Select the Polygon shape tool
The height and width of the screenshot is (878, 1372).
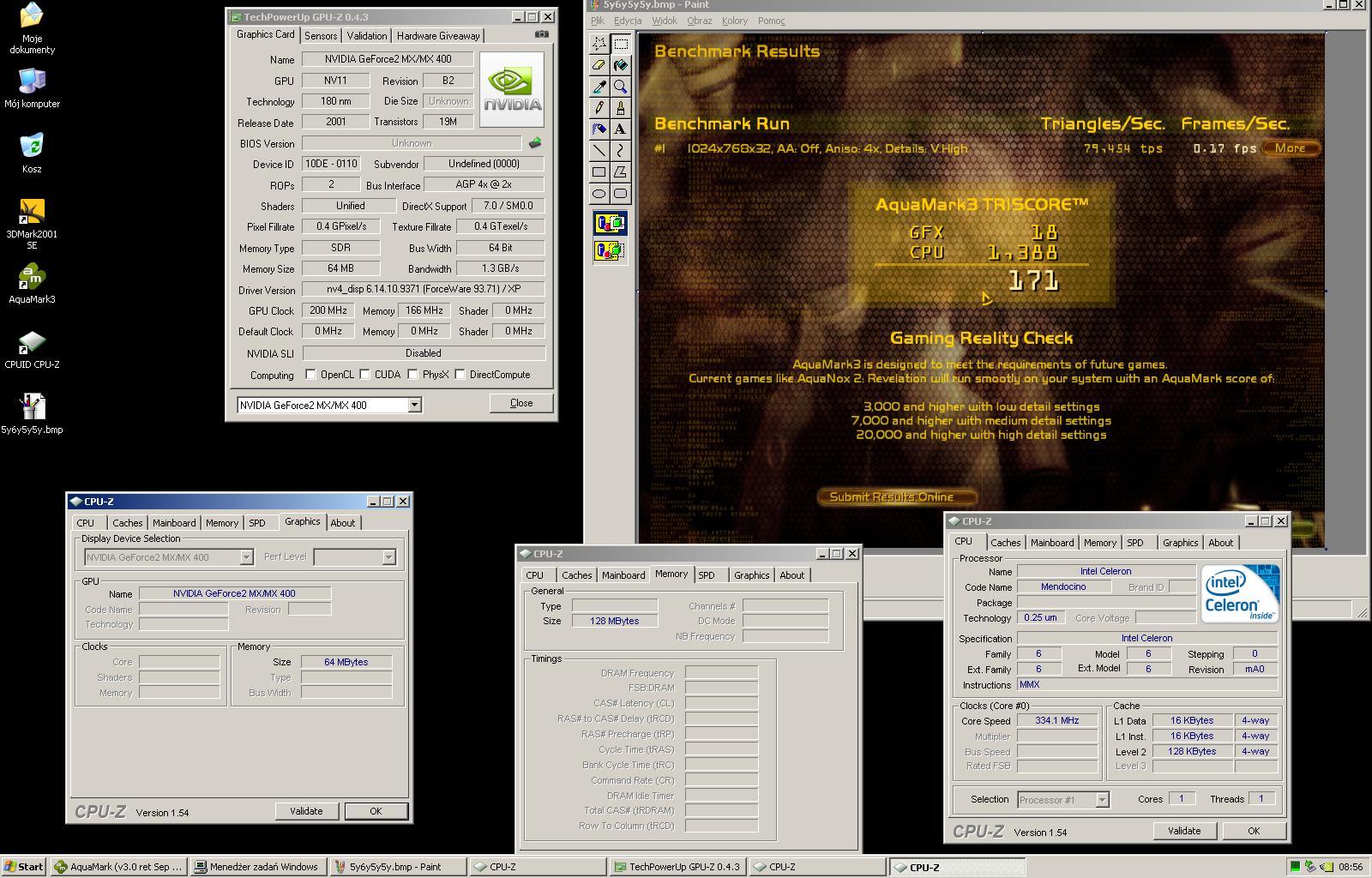(621, 172)
